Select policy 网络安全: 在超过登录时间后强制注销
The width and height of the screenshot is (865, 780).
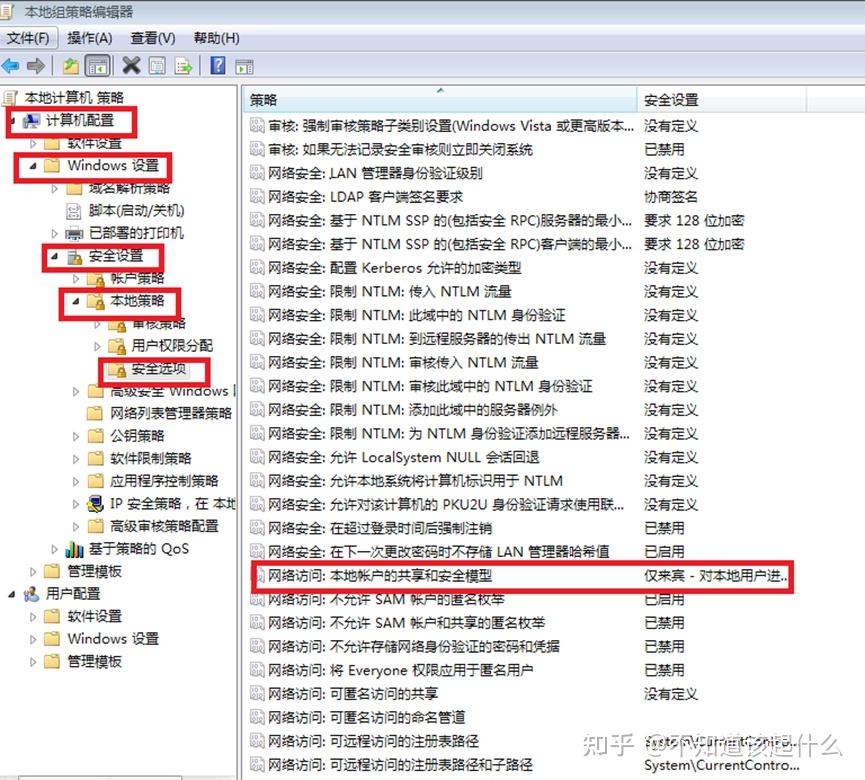coord(380,528)
